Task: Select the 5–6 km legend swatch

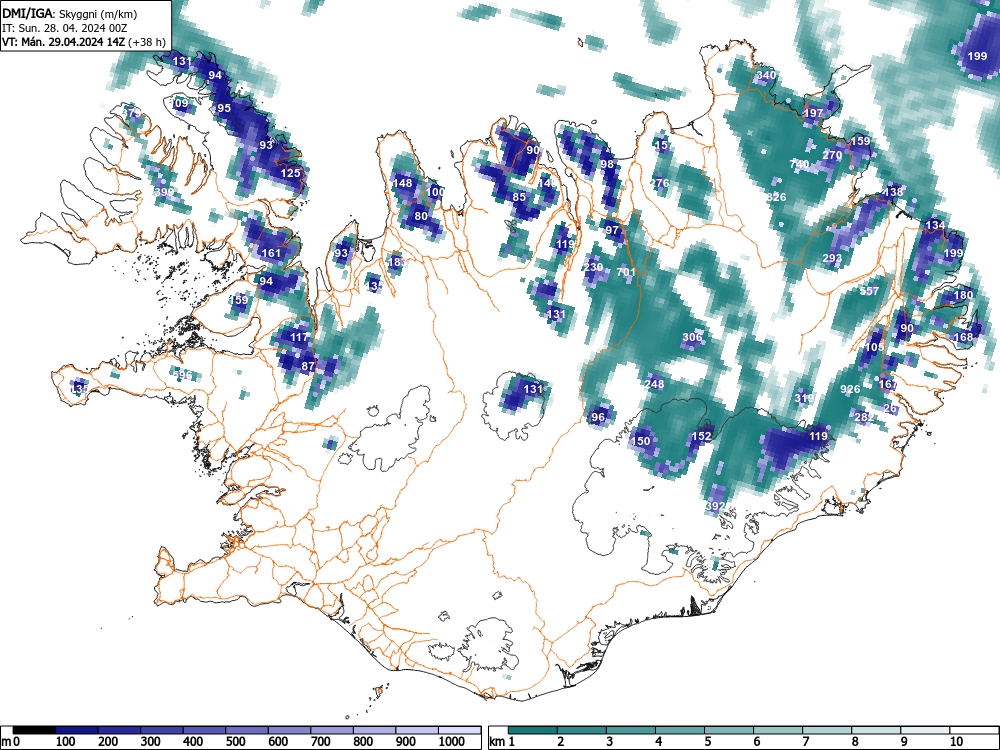Action: [x=729, y=730]
